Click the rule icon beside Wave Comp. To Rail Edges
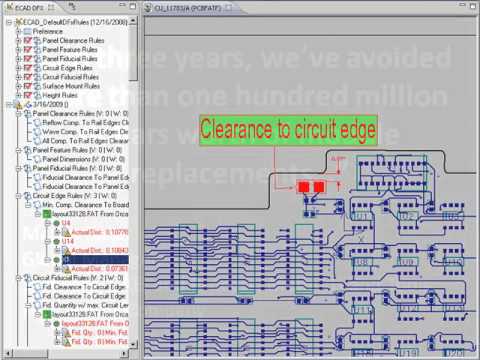This screenshot has height=360, width=480. (x=37, y=132)
